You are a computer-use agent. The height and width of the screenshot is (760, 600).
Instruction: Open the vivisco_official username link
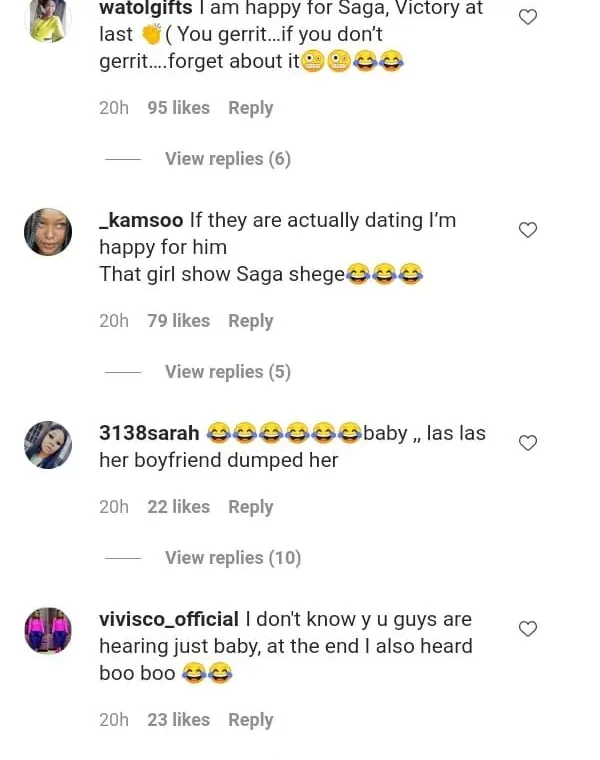168,619
